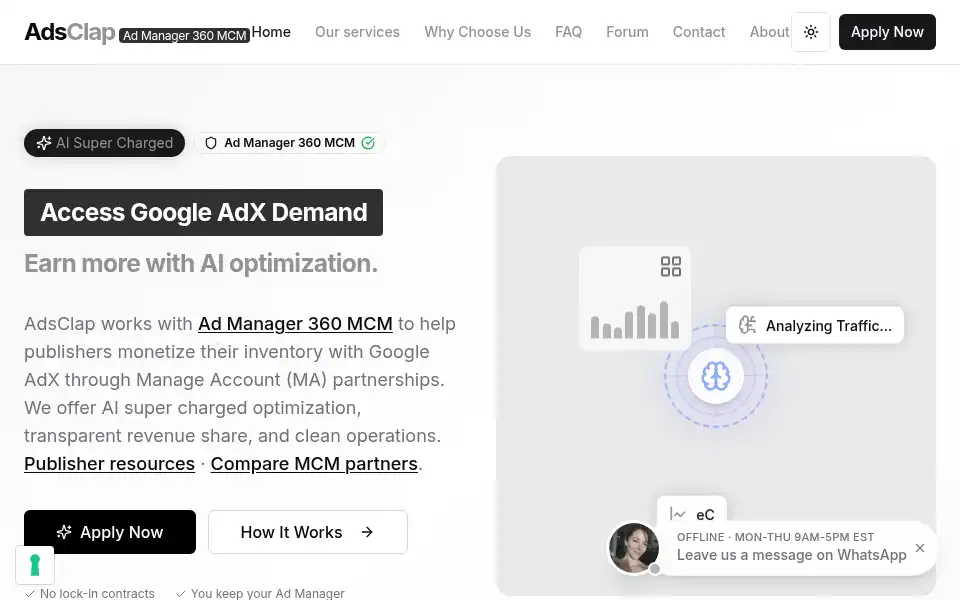This screenshot has width=960, height=600.
Task: Open the Contact nav link
Action: (699, 32)
